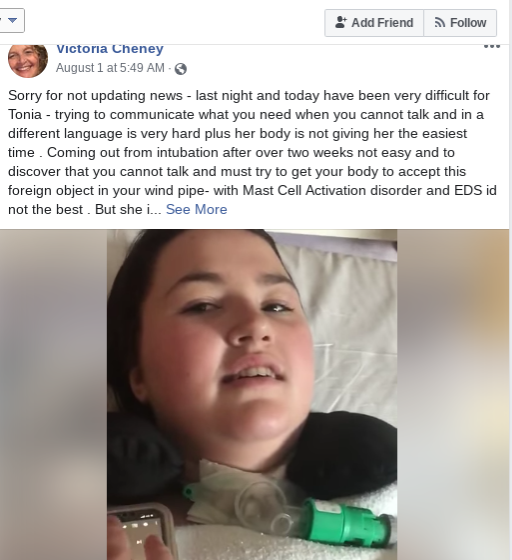Click the first line 'Sorry for not updating news'
Image resolution: width=512 pixels, height=560 pixels.
95,96
